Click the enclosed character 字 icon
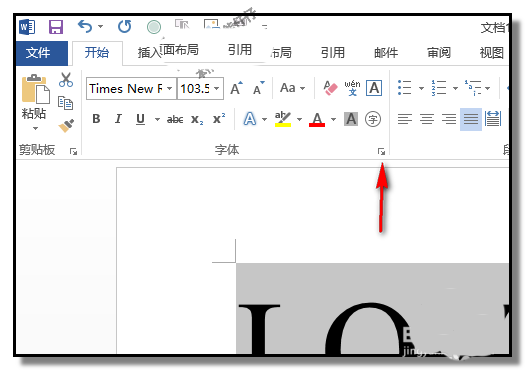The height and width of the screenshot is (370, 525). pyautogui.click(x=373, y=119)
